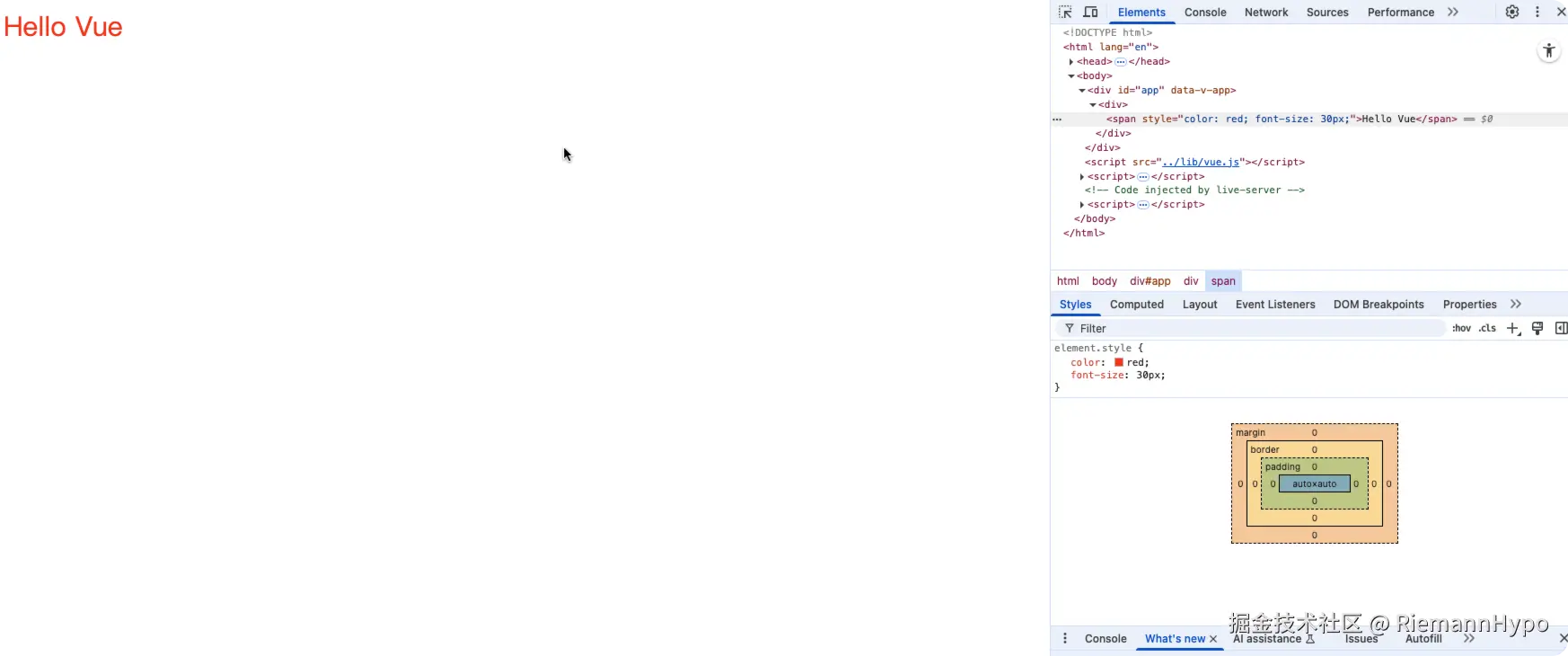Collapse the body element node
The width and height of the screenshot is (1568, 656).
[1071, 75]
